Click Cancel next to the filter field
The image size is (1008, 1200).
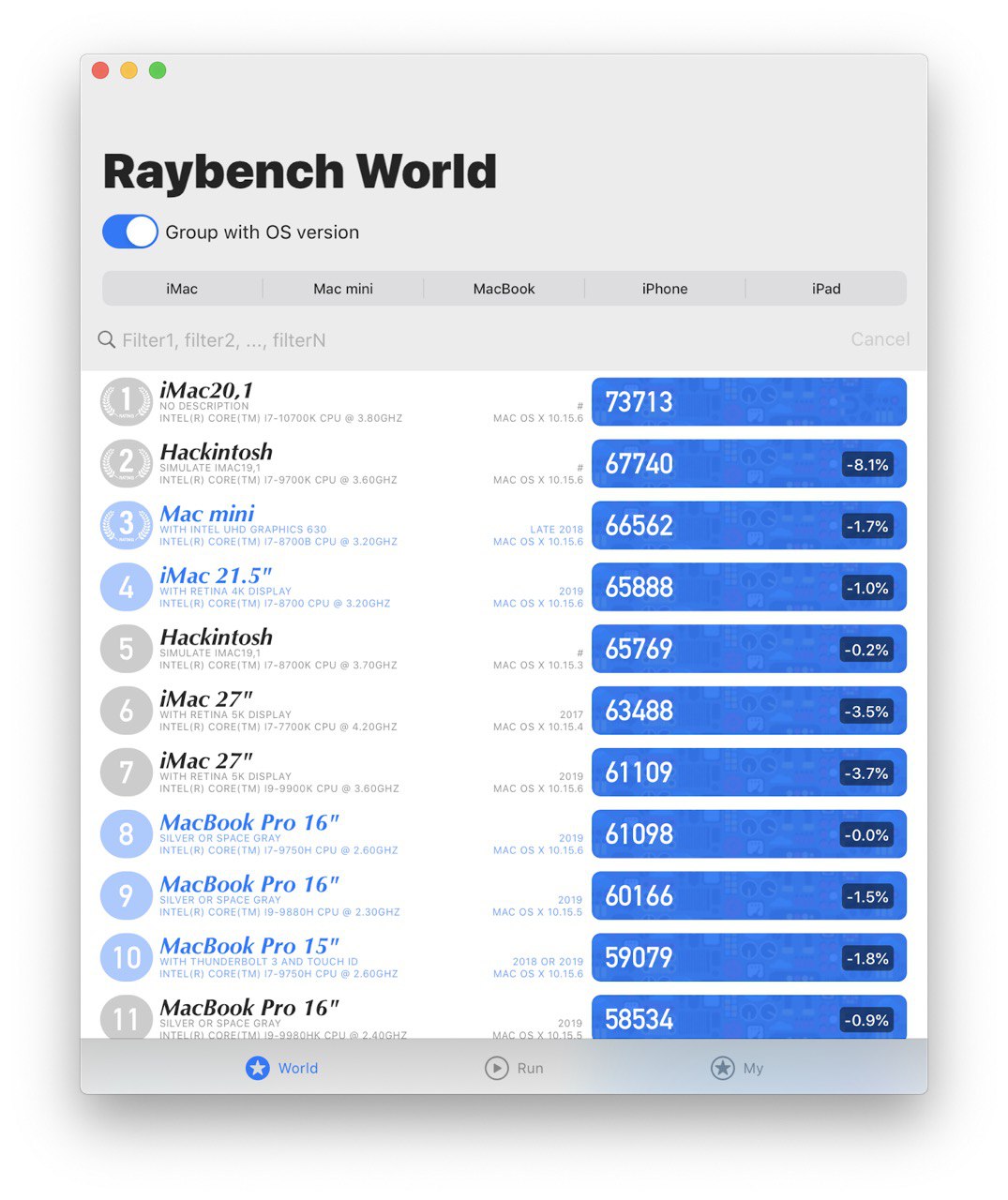pos(880,339)
